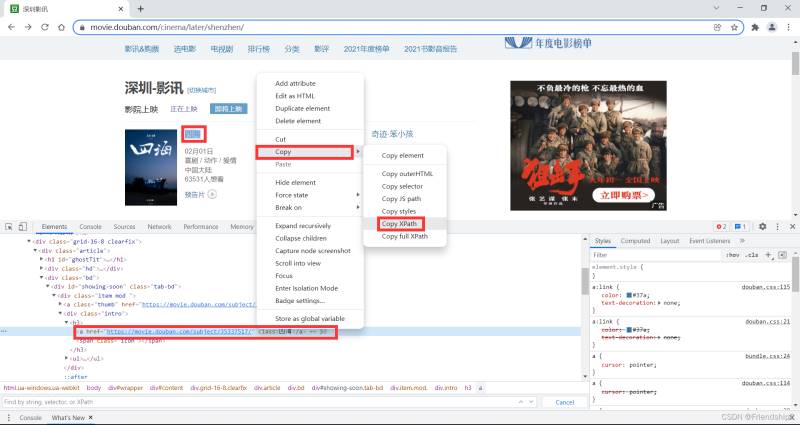The height and width of the screenshot is (425, 800).
Task: Click the 排行榜 navigation link
Action: click(x=259, y=49)
